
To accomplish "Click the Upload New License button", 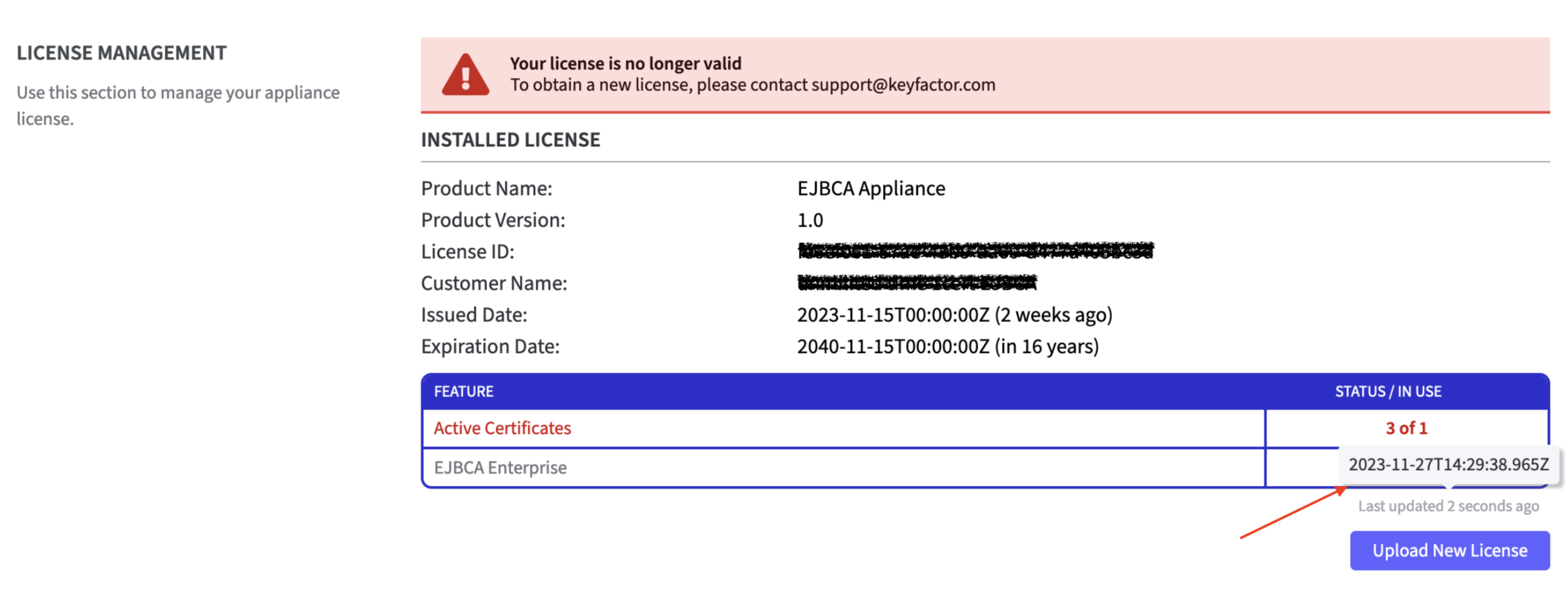I will [x=1449, y=550].
